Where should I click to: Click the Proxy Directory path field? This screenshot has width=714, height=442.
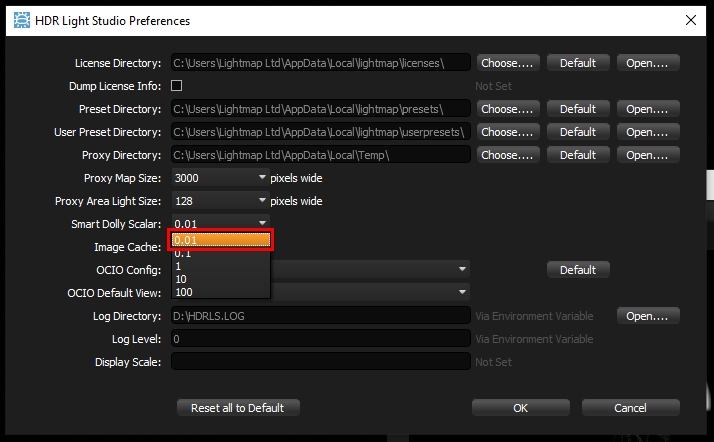[321, 155]
